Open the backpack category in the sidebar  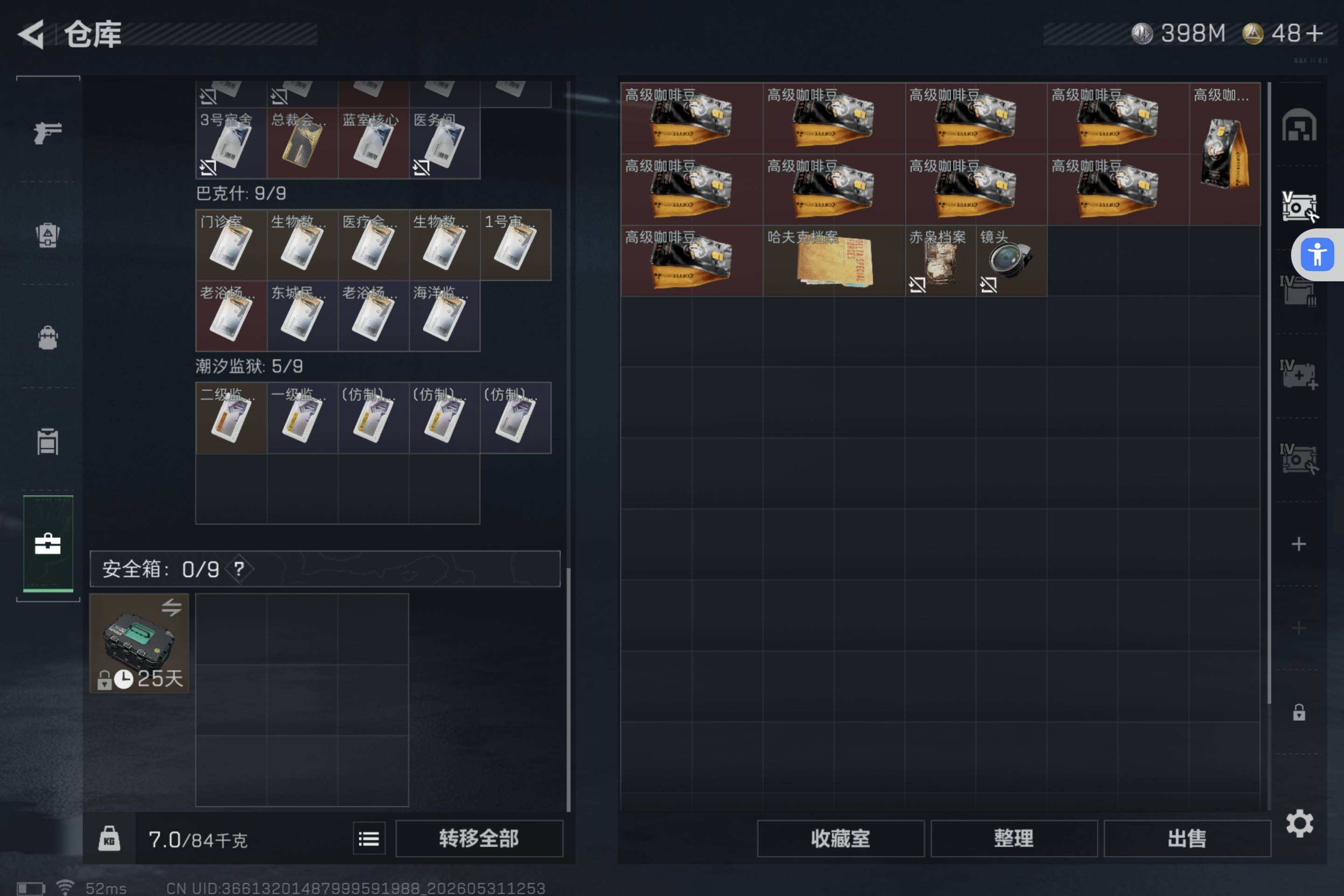48,337
